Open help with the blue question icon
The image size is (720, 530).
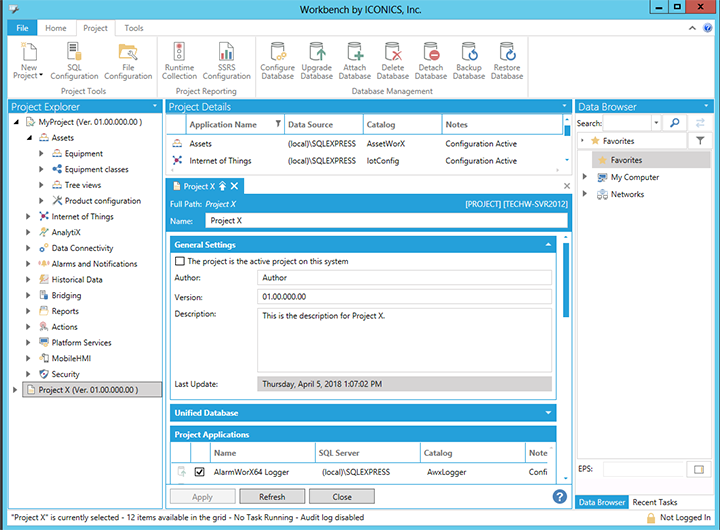pos(560,496)
